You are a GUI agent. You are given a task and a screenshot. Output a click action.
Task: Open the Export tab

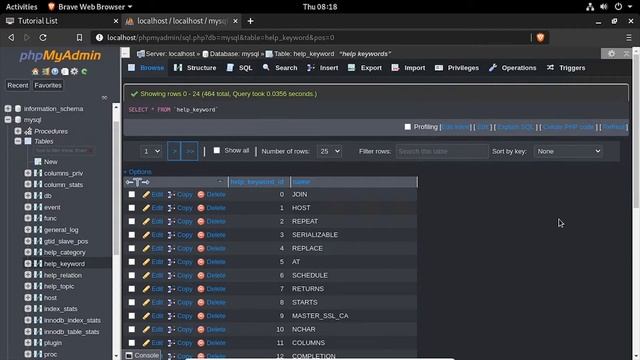[365, 68]
